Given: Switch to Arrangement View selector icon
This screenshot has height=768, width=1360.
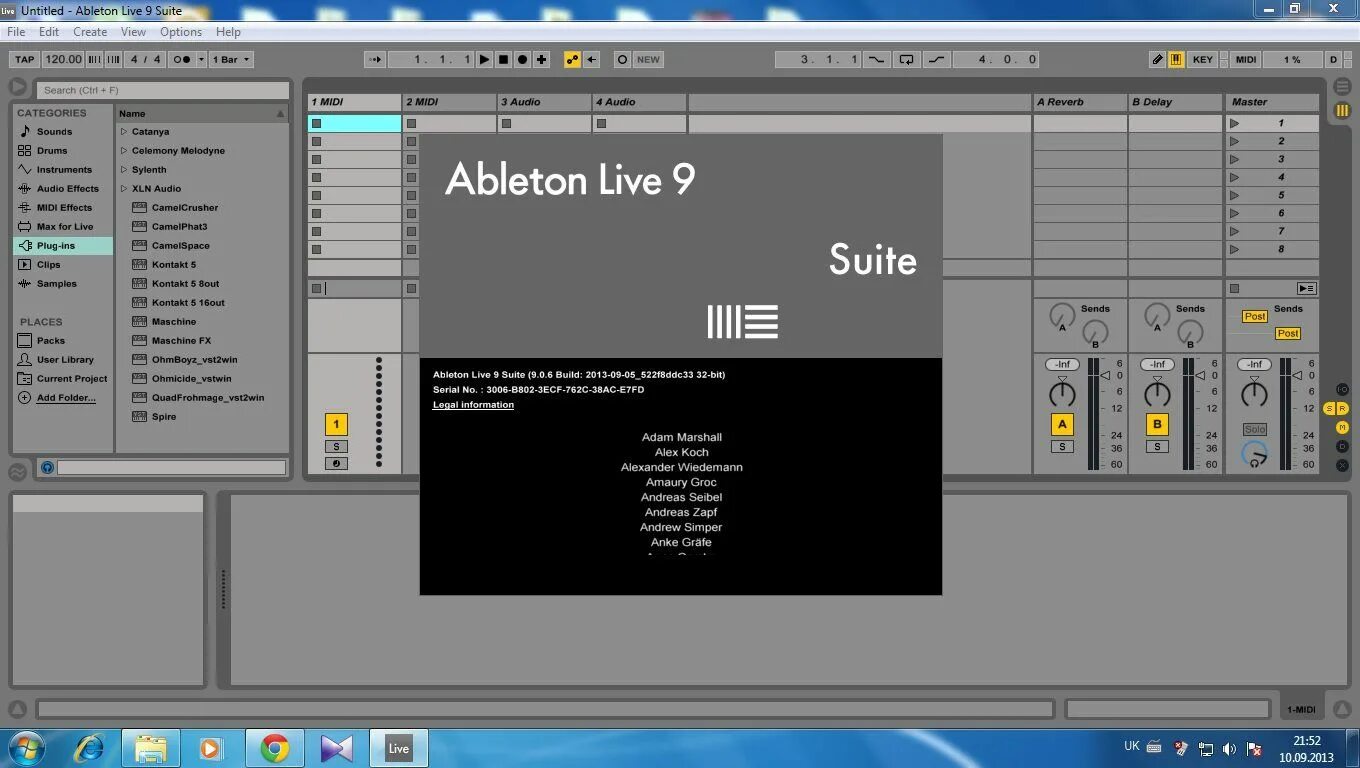Looking at the screenshot, I should coord(1342,87).
